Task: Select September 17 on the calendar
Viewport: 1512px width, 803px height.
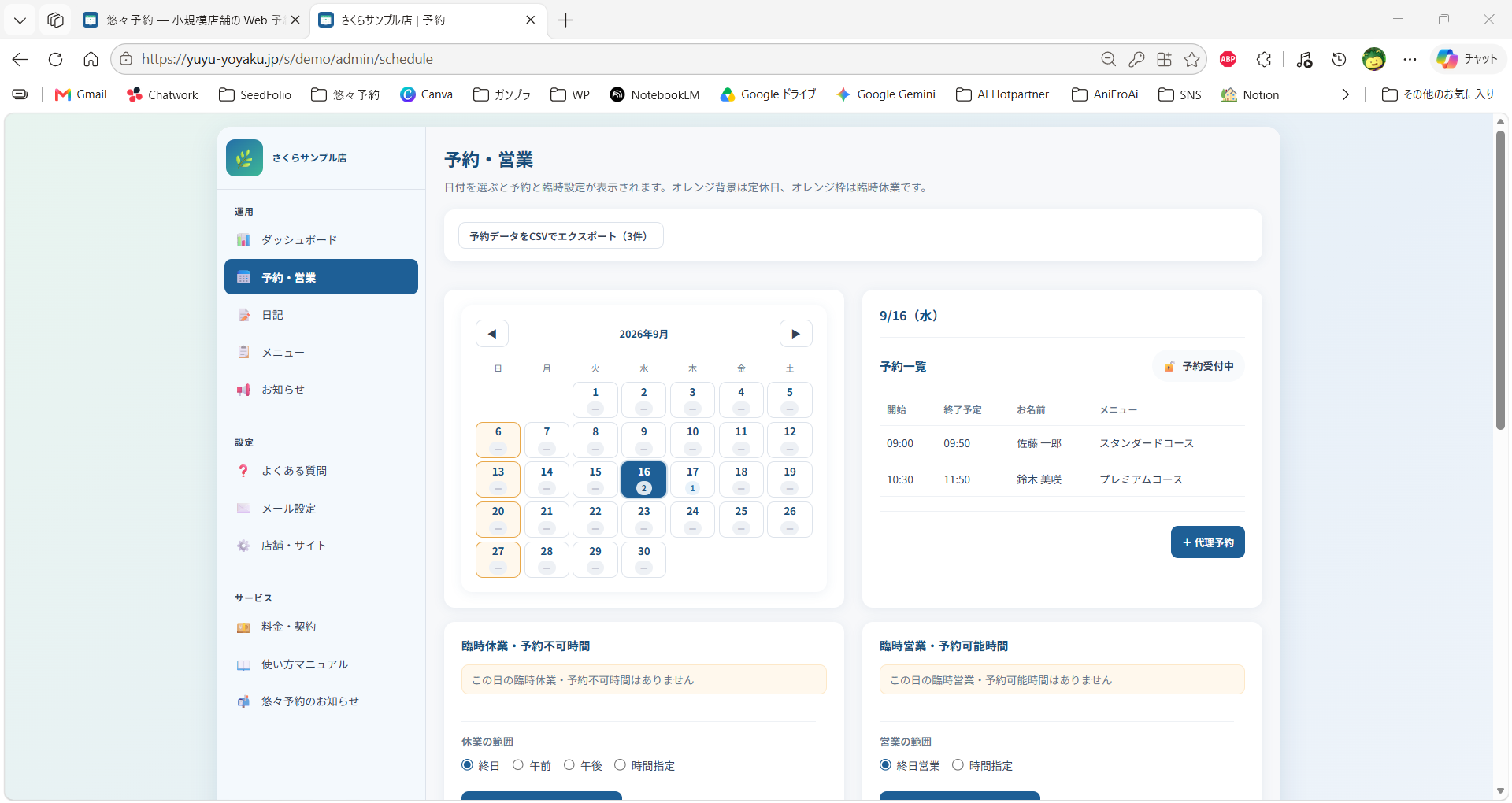Action: point(692,479)
